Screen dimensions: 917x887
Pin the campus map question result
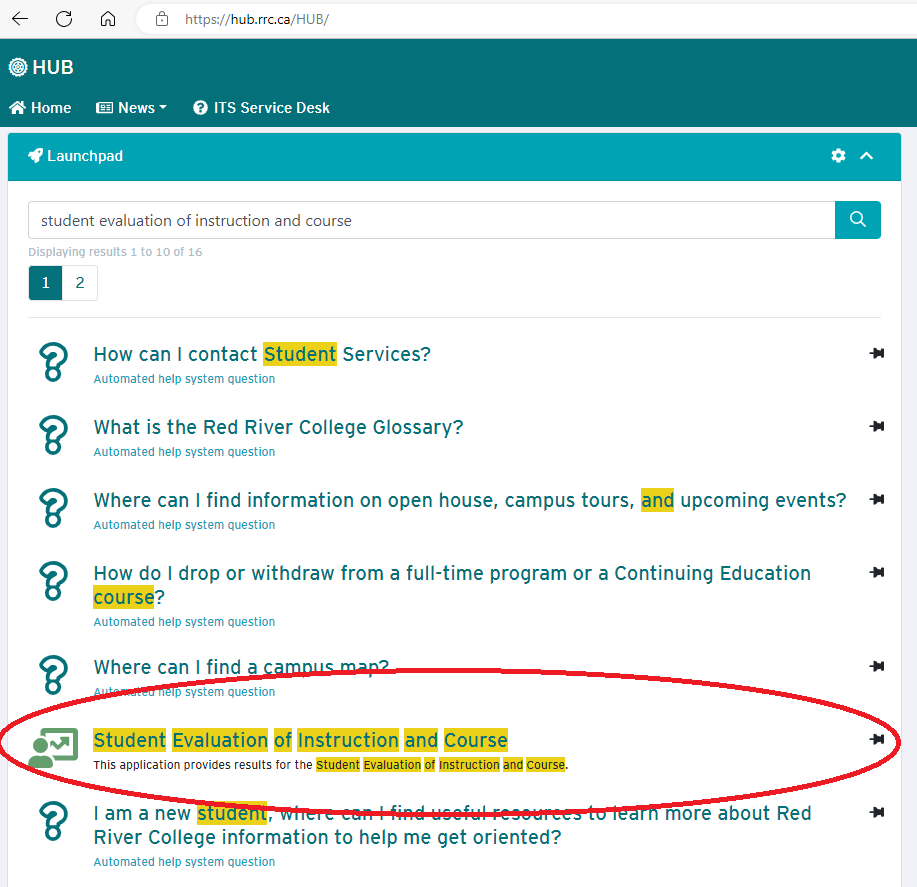[877, 666]
